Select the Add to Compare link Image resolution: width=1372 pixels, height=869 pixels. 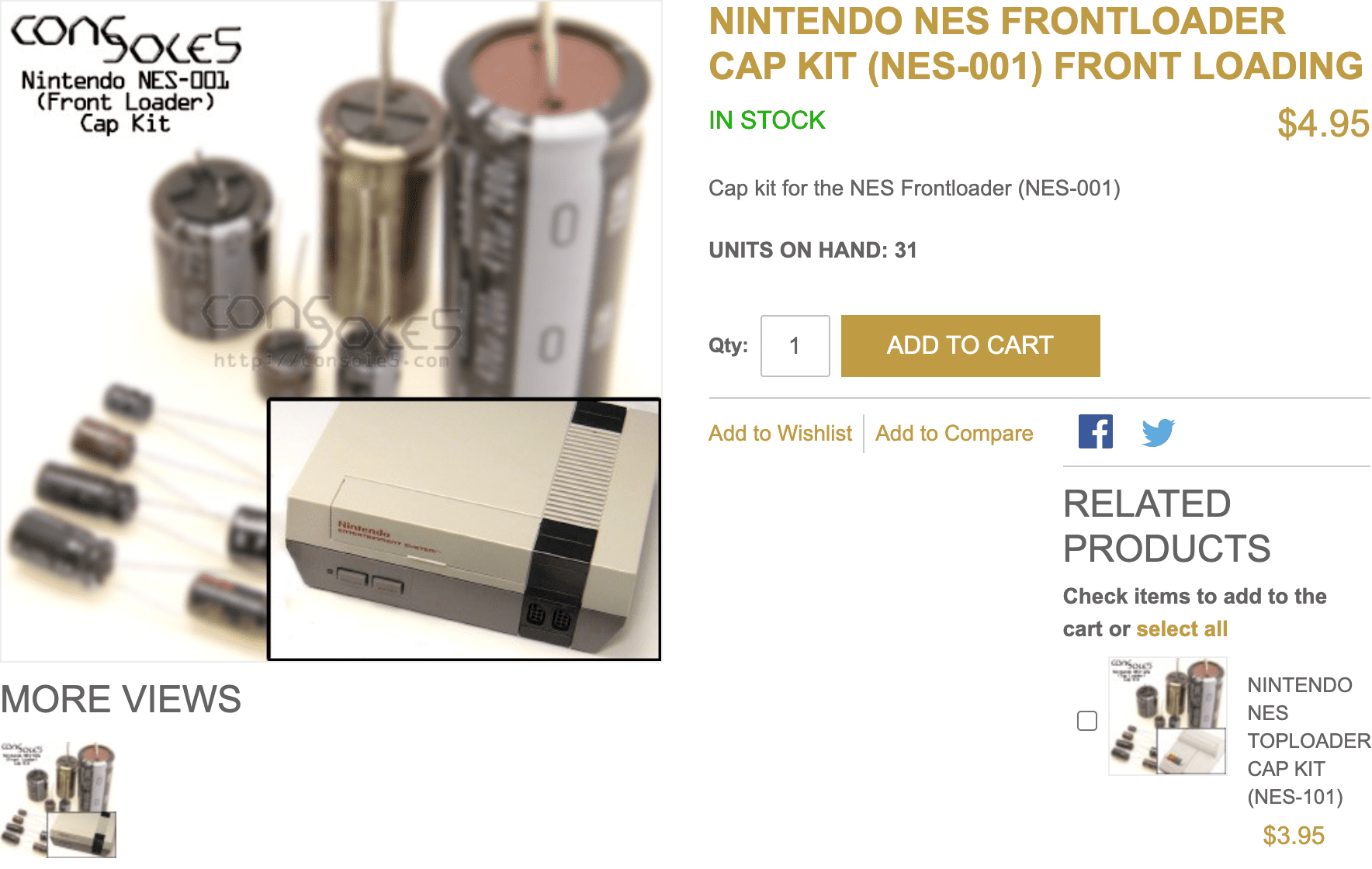coord(954,433)
